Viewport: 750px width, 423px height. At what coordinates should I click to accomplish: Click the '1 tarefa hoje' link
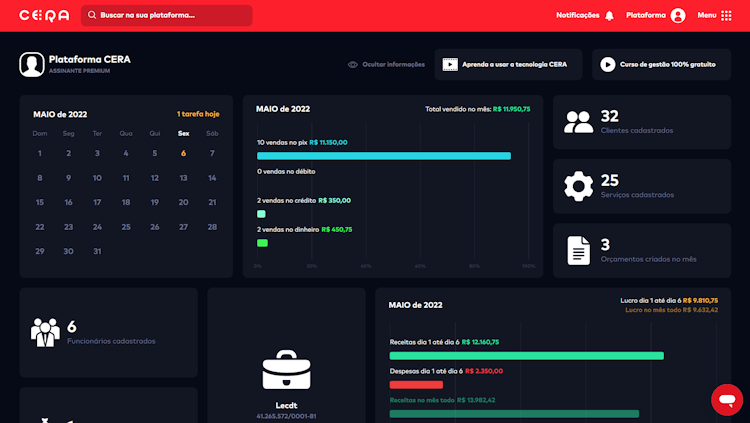coord(198,114)
